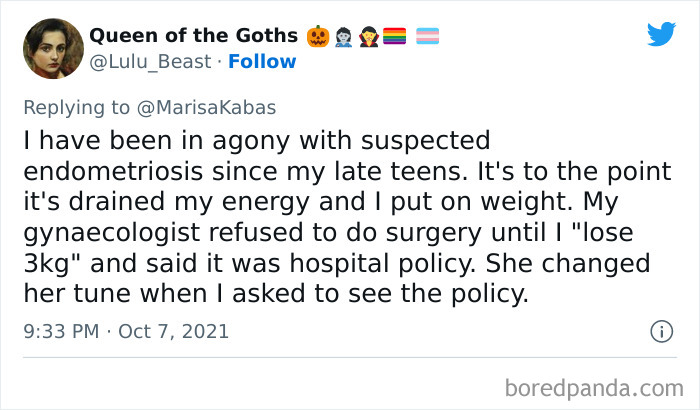Click the @Lulu_Beast handle
The width and height of the screenshot is (700, 410).
point(148,61)
